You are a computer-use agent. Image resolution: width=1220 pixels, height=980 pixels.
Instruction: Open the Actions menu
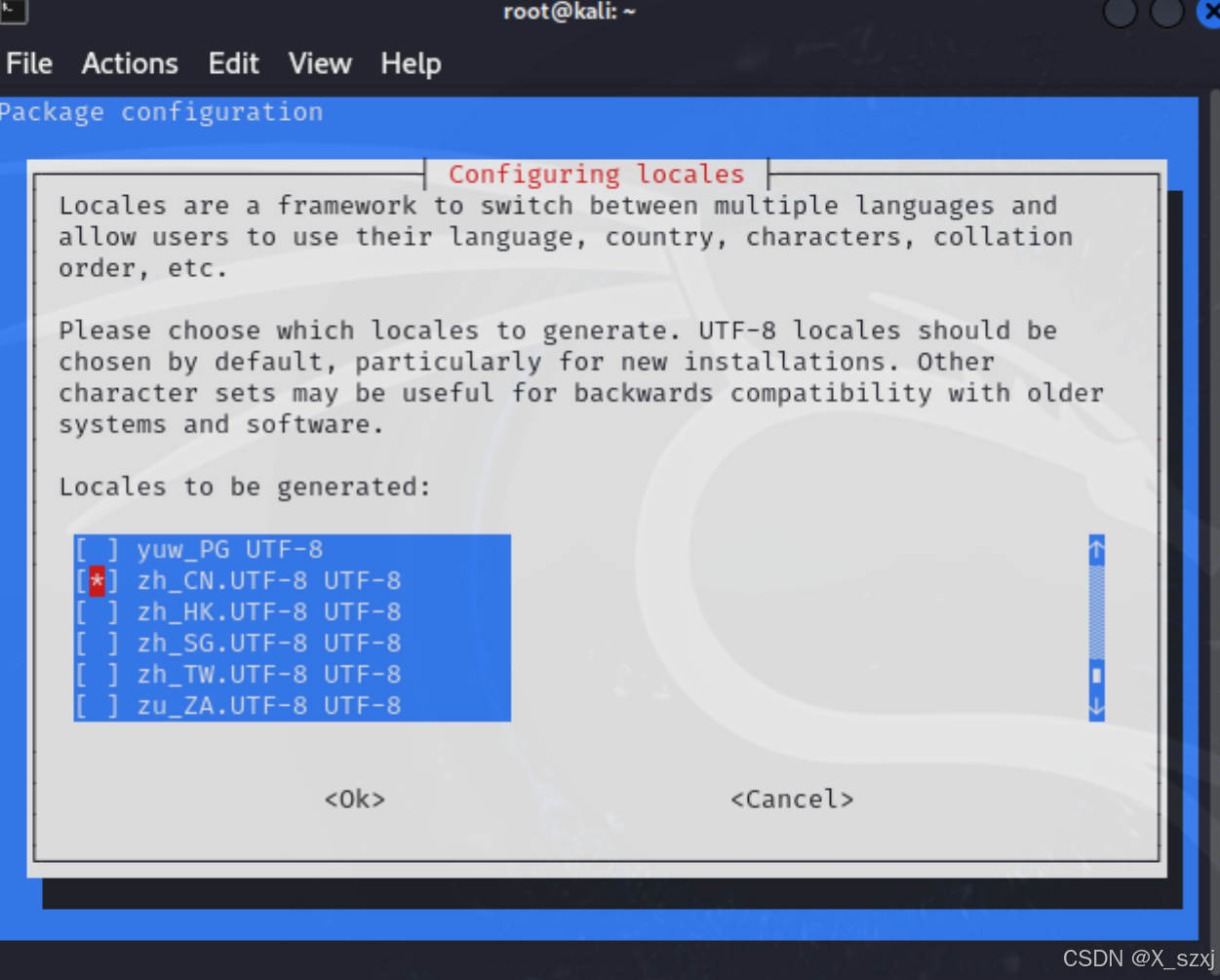coord(130,63)
